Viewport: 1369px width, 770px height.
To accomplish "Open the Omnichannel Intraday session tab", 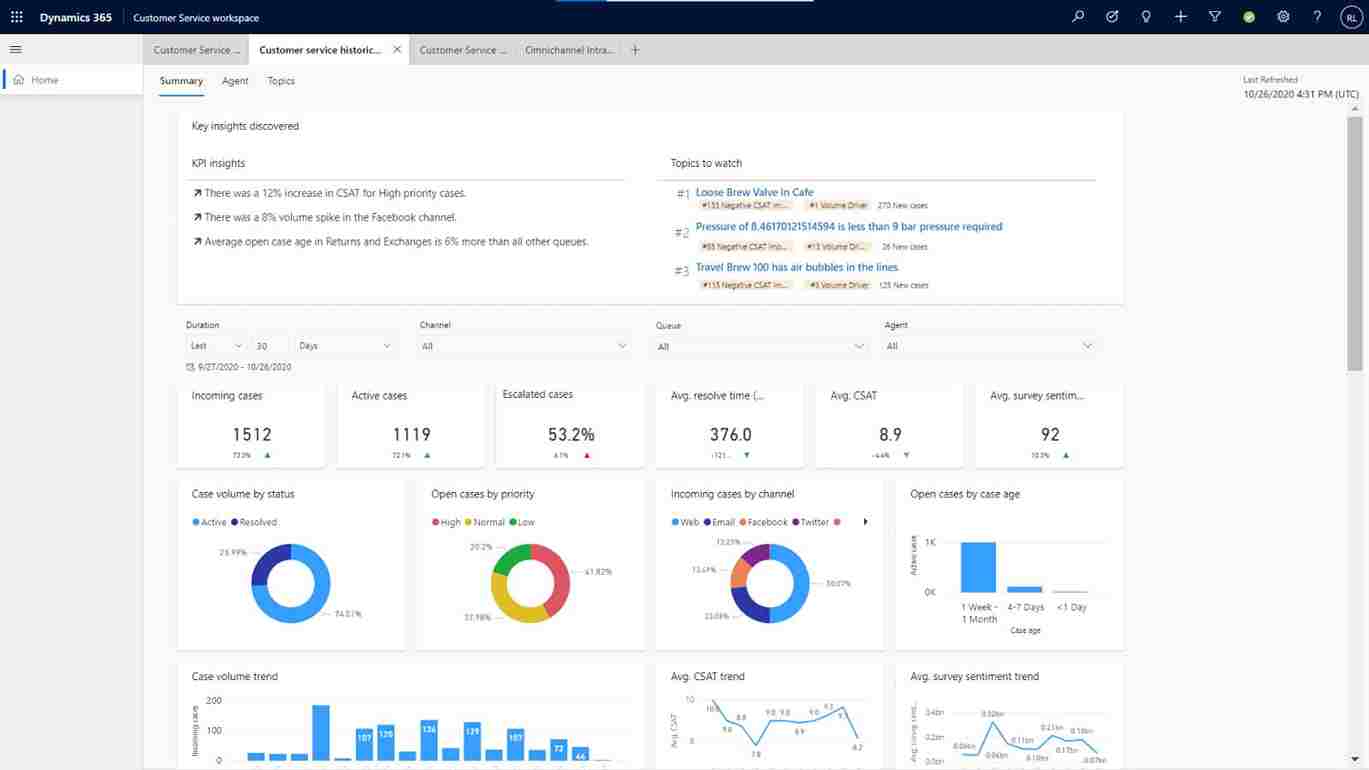I will point(569,50).
